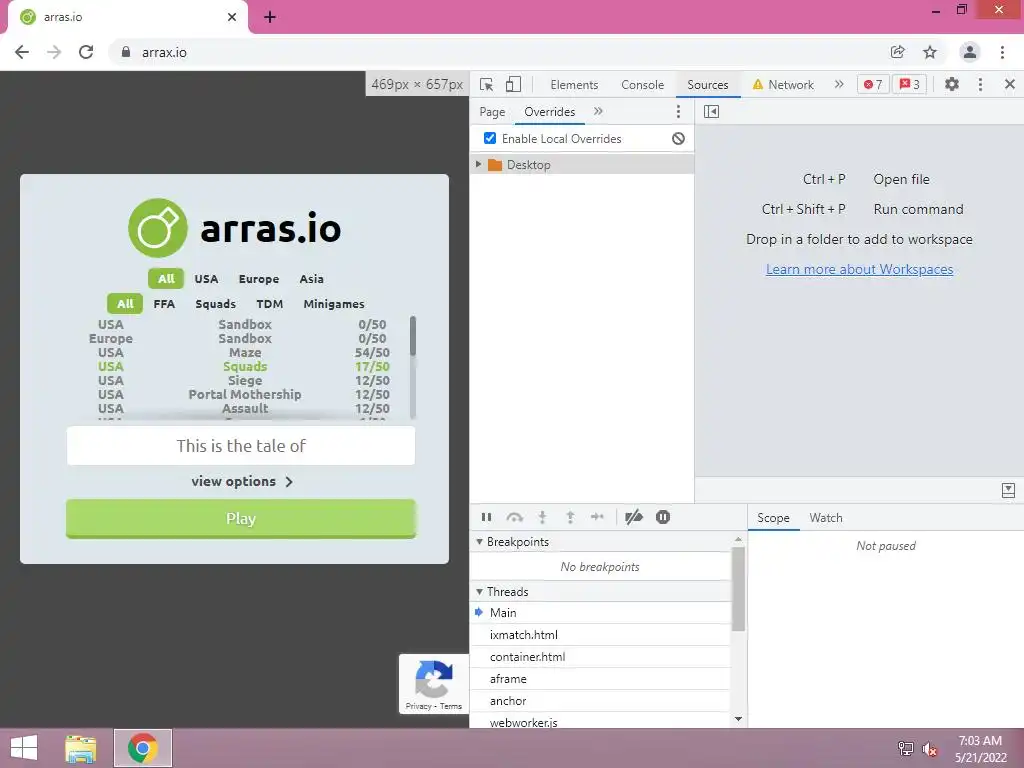The image size is (1024, 768).
Task: Select the Scope tab
Action: (773, 517)
